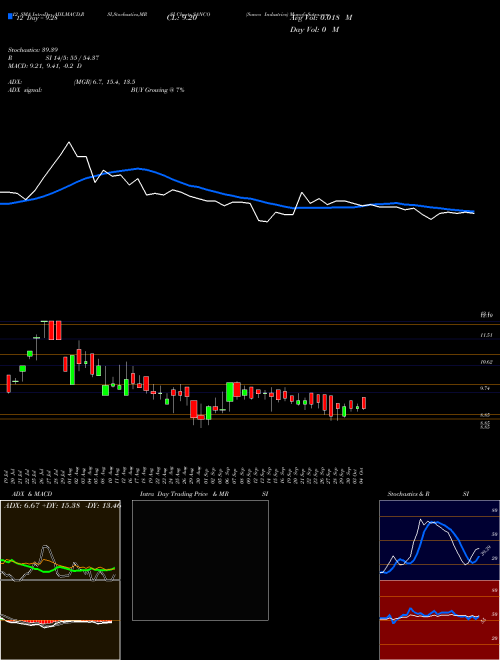Click the red RSI chart panel
Viewport: 500px width, 660px height.
tap(439, 620)
